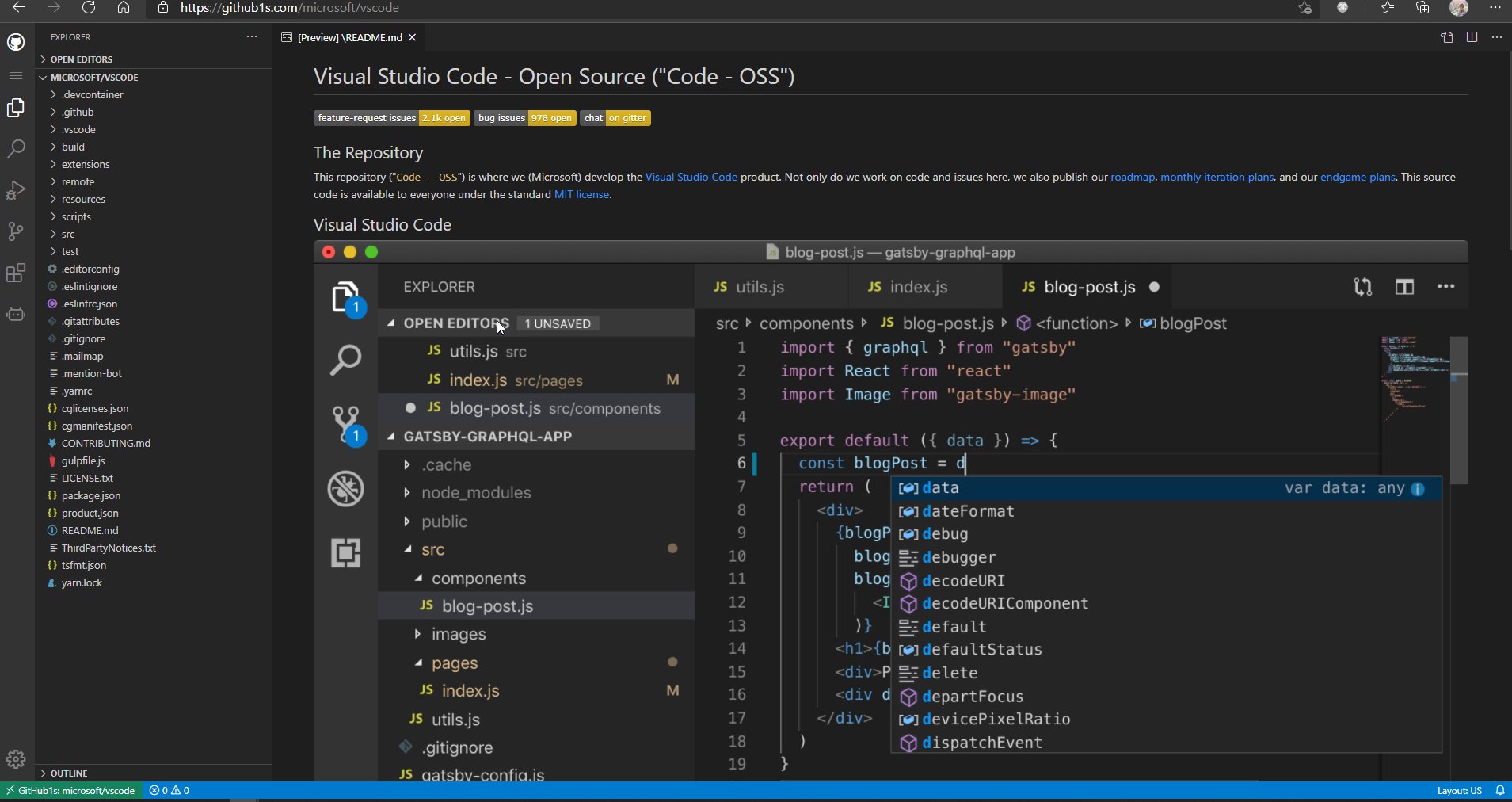The width and height of the screenshot is (1512, 802).
Task: Open Explorer's more actions ellipsis
Action: point(252,37)
